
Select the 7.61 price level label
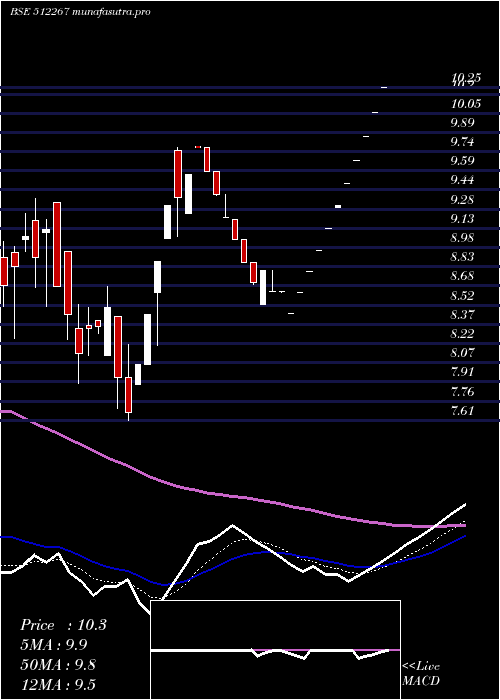[x=462, y=411]
